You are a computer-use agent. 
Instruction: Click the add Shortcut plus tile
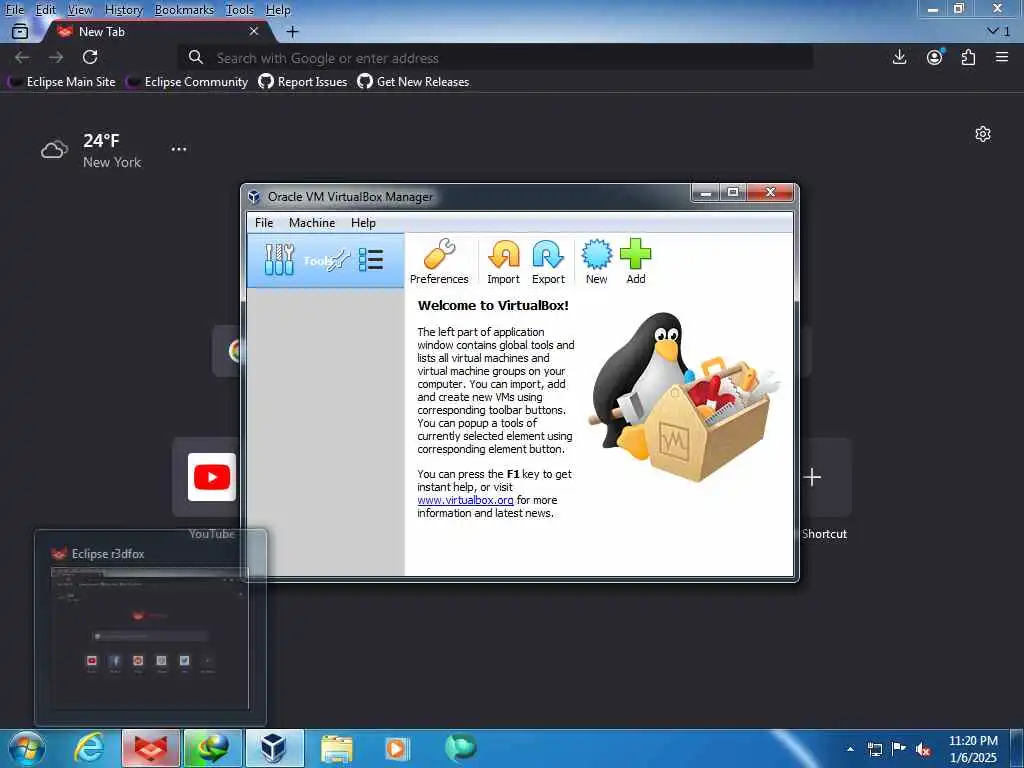pos(812,477)
